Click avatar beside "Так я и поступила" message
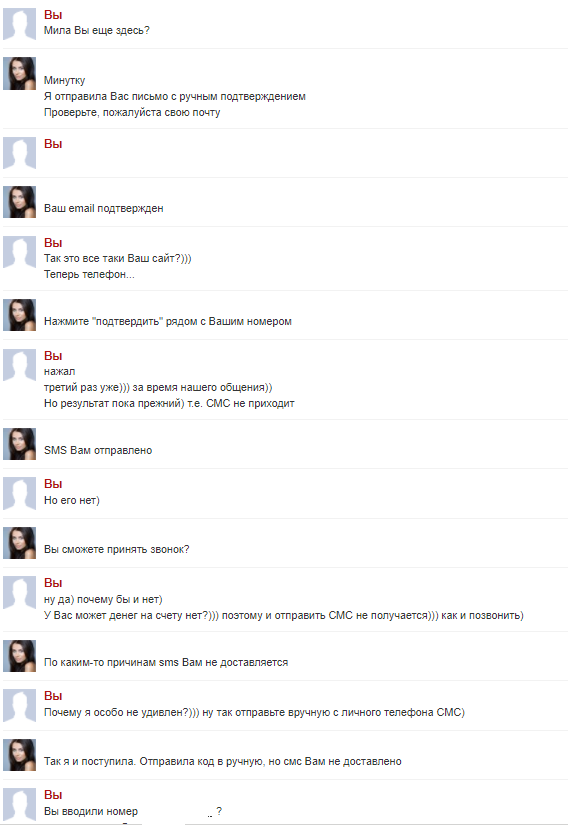Viewport: 568px width, 825px height. [x=19, y=755]
